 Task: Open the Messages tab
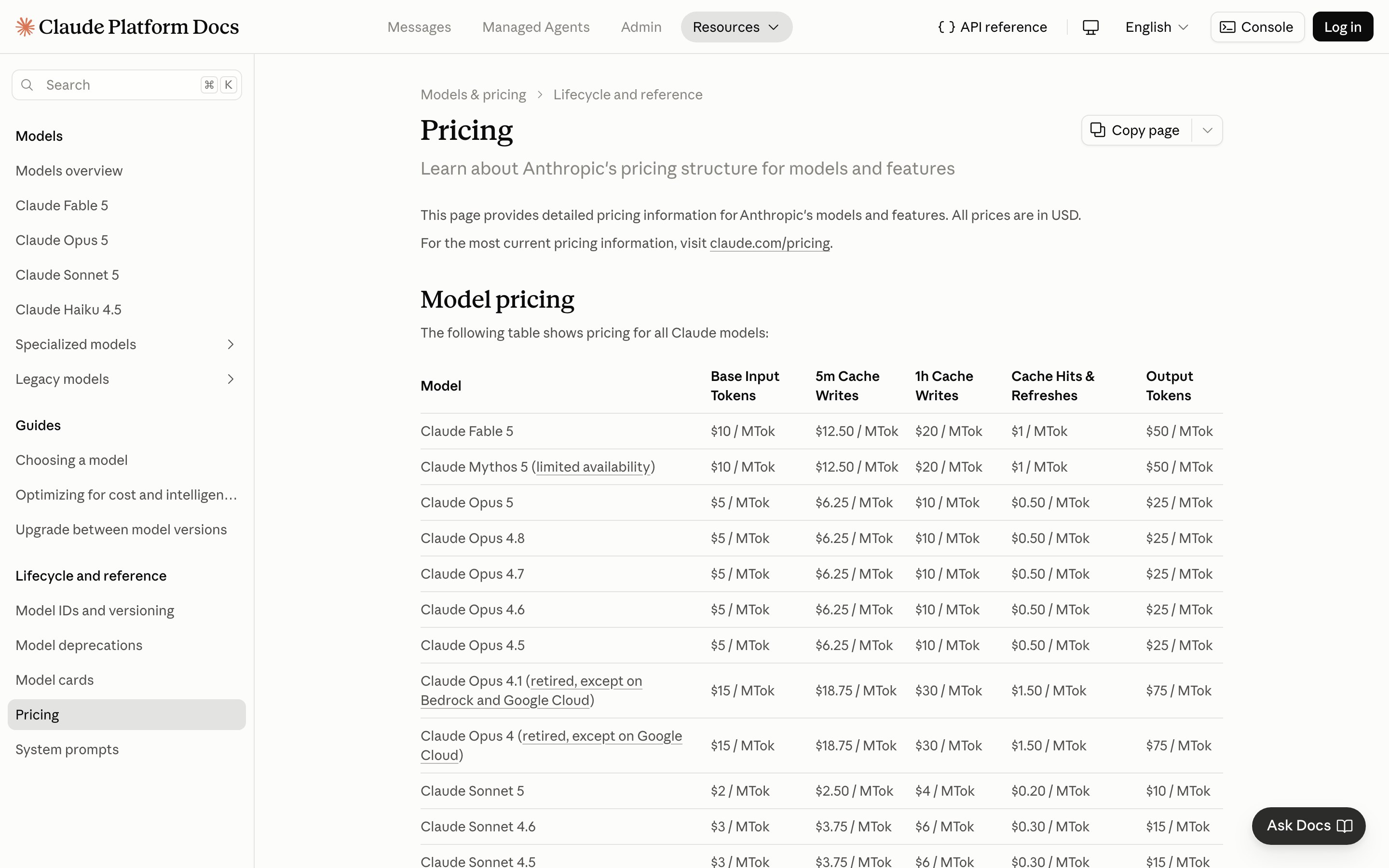point(419,27)
